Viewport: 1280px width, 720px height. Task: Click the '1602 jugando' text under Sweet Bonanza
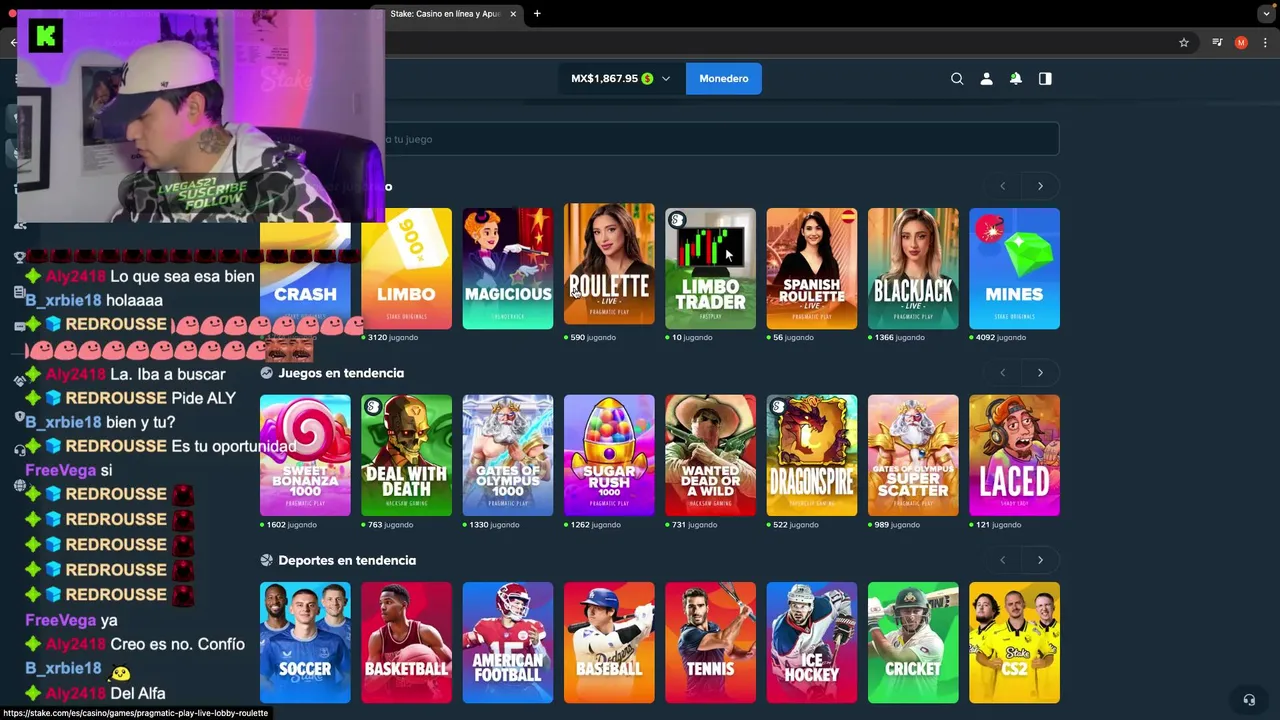[x=291, y=525]
